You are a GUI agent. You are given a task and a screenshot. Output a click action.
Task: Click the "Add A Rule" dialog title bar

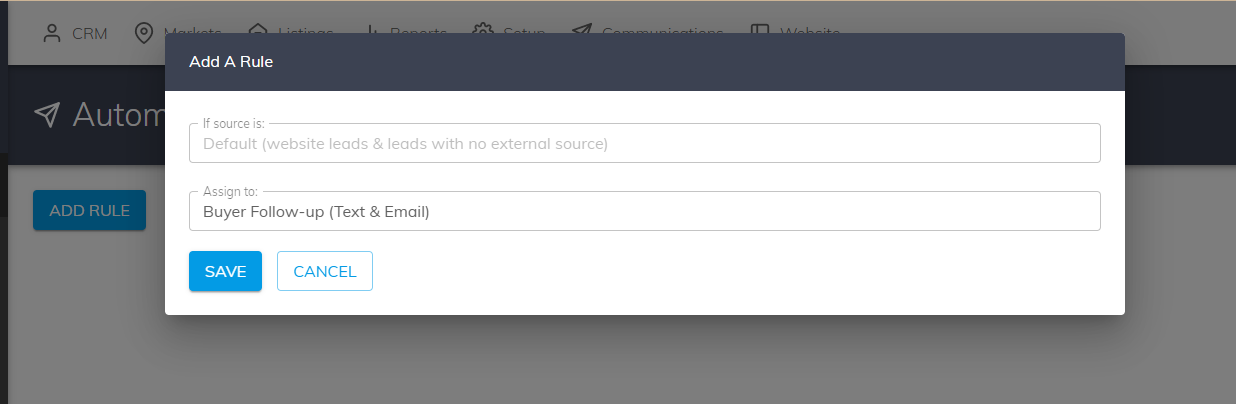(x=644, y=62)
